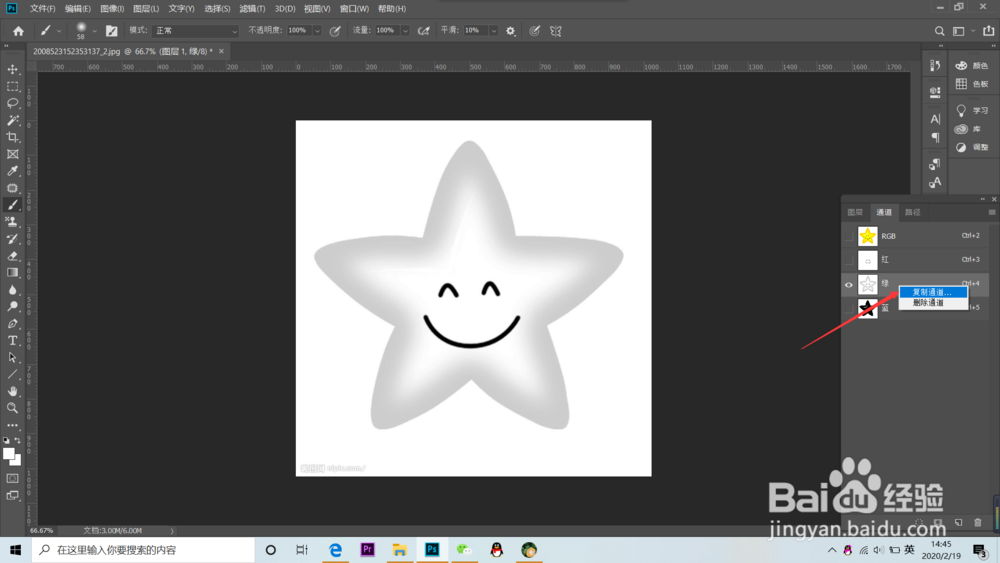Select the Zoom tool

tap(12, 408)
